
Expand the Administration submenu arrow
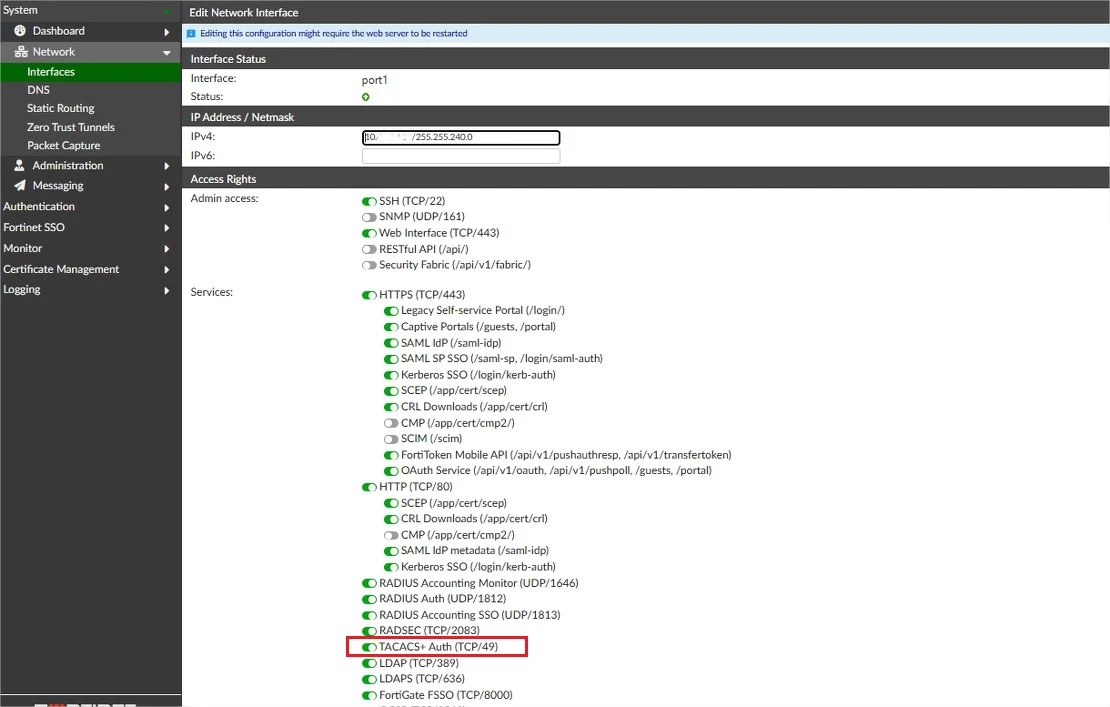pyautogui.click(x=166, y=166)
